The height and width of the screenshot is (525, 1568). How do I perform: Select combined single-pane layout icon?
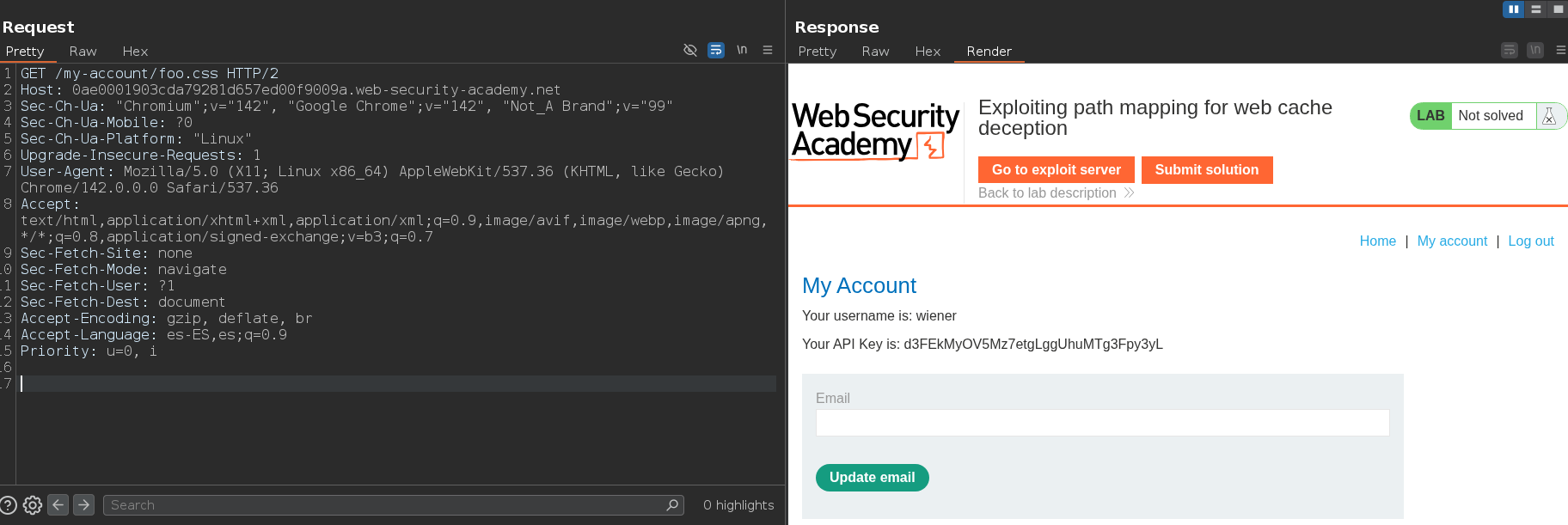coord(1558,9)
